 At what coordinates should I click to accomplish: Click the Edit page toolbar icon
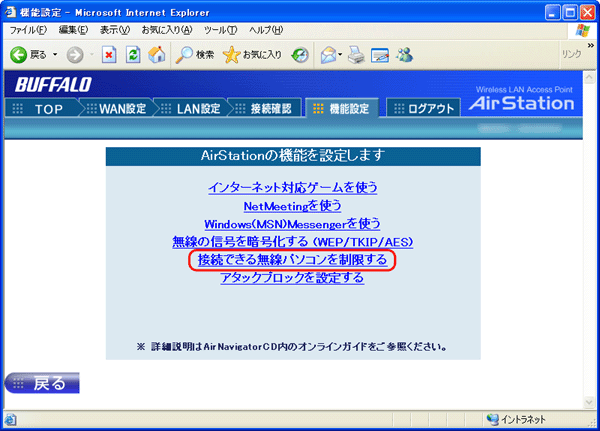tap(380, 56)
